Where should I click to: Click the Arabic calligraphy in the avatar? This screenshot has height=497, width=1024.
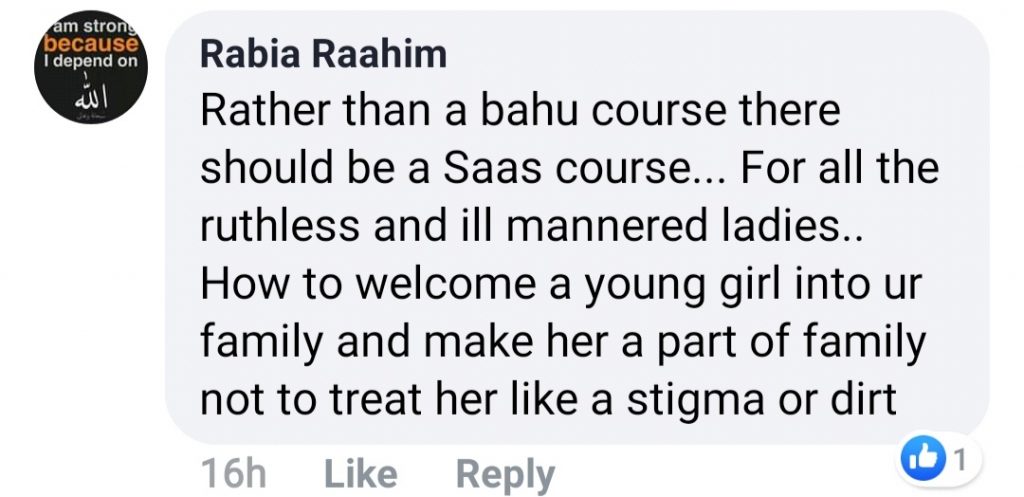[90, 103]
